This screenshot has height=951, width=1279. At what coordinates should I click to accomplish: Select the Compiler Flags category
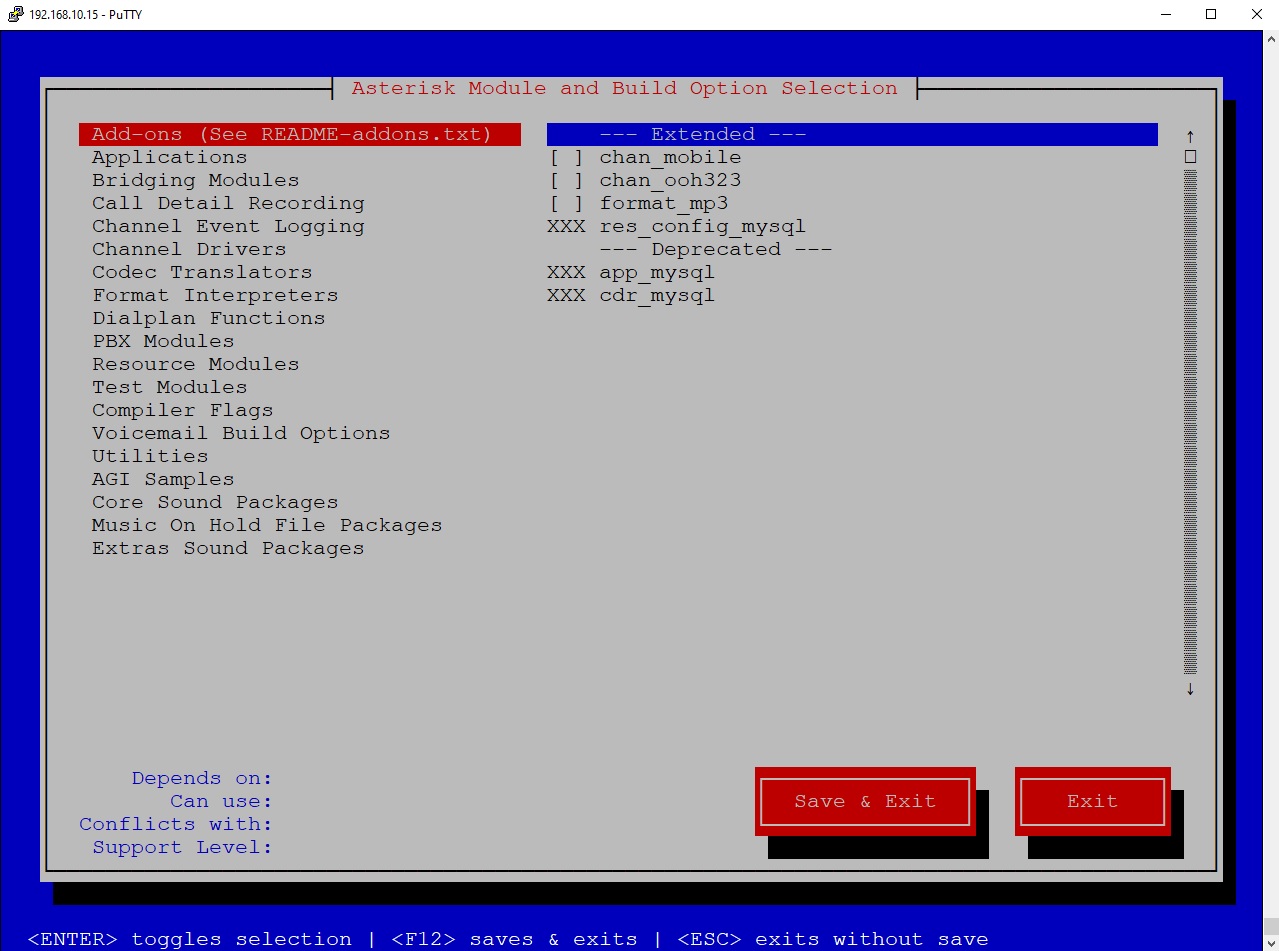pos(183,410)
